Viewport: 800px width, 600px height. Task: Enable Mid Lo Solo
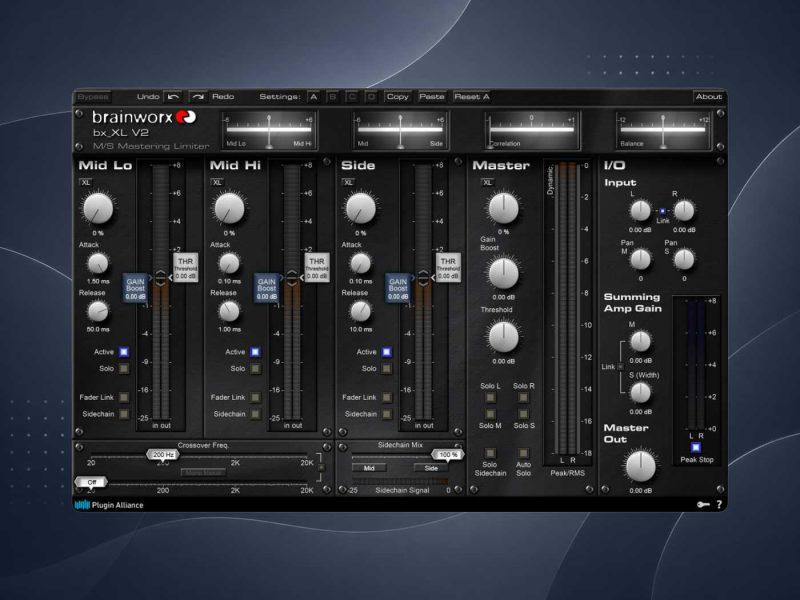point(124,368)
